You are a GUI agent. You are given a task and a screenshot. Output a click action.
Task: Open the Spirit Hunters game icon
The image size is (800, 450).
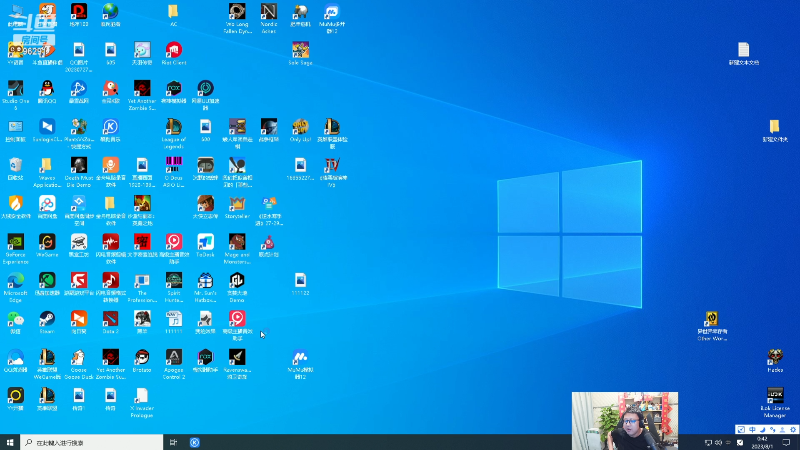point(173,287)
